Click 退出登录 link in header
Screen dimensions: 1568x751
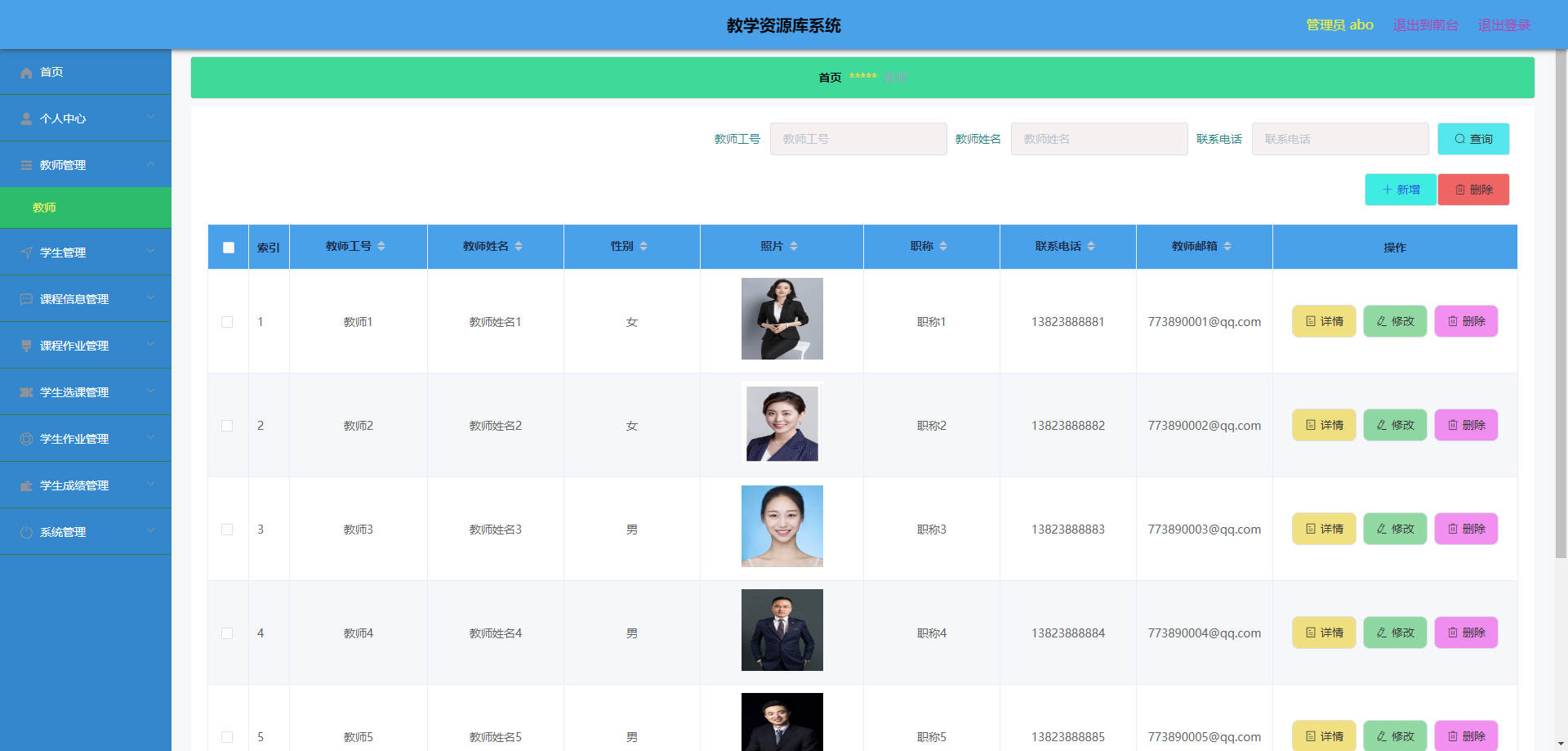coord(1504,25)
